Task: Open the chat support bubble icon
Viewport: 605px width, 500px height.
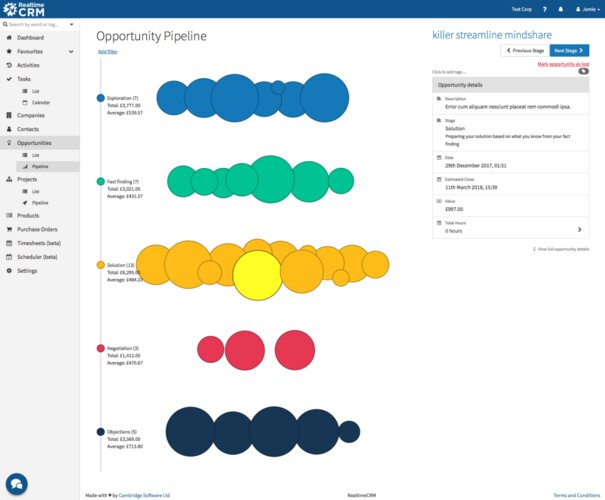Action: point(16,483)
